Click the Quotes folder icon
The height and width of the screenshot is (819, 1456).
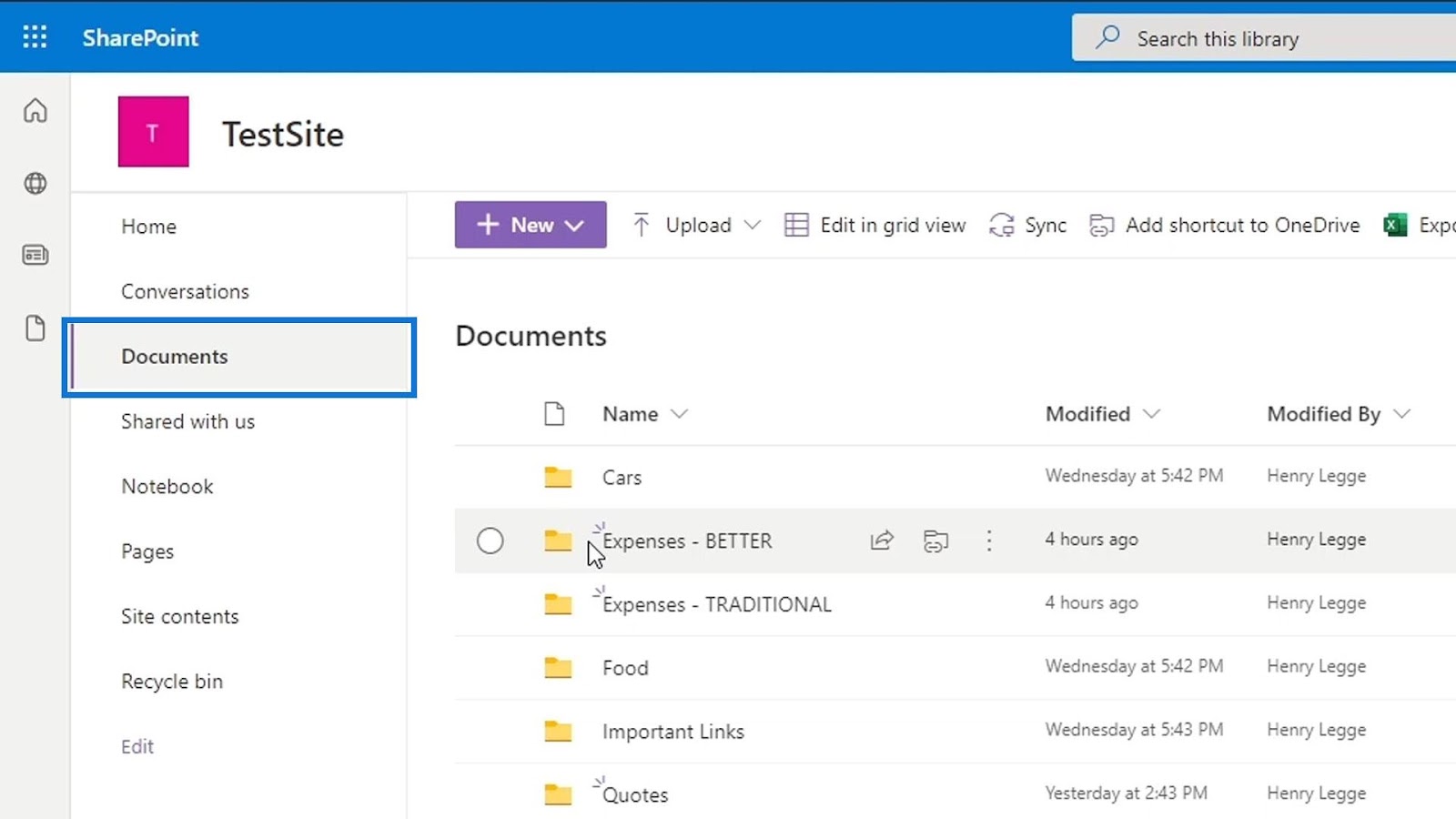558,794
